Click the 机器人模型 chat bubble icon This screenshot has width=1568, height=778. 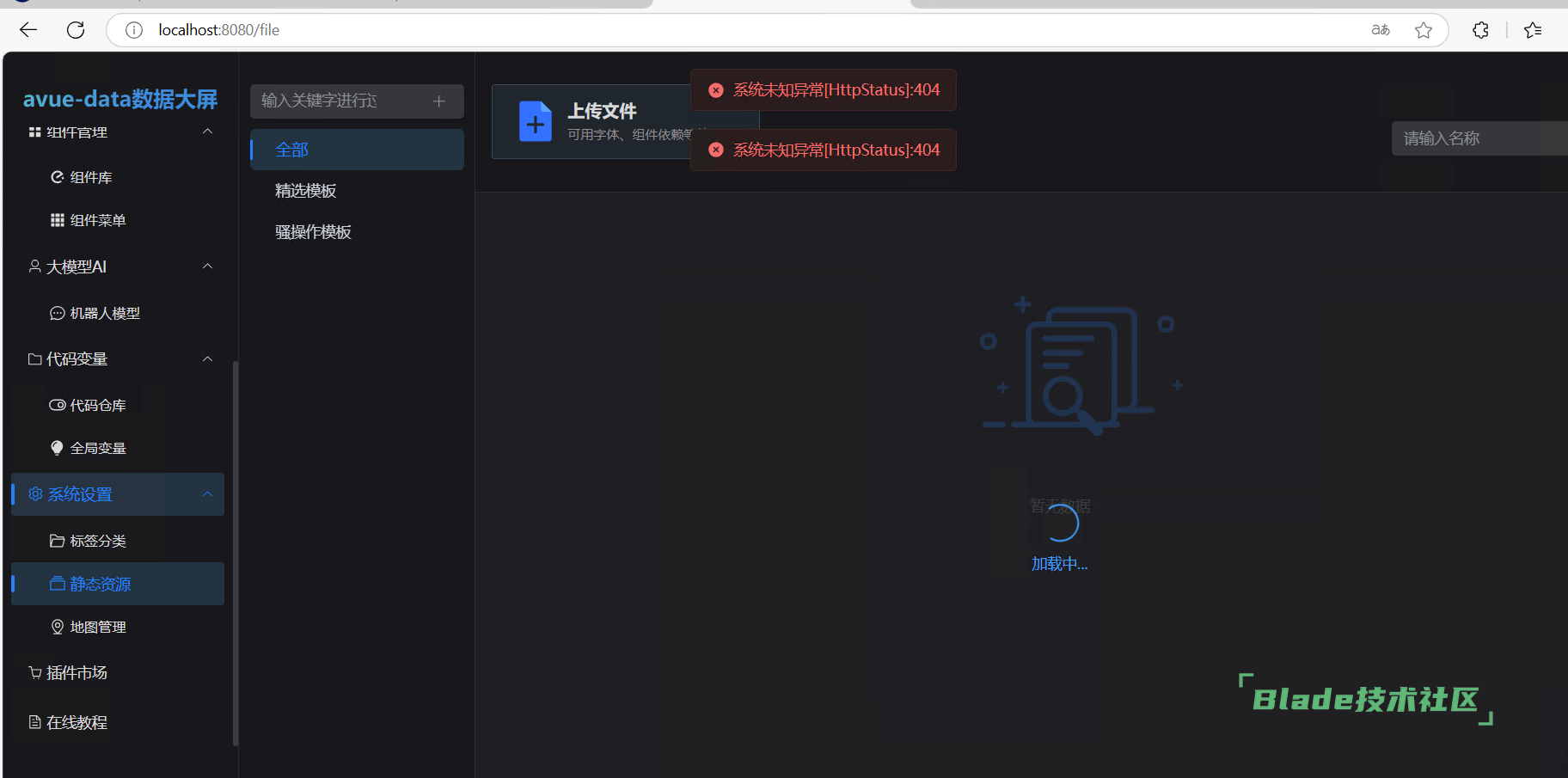57,313
